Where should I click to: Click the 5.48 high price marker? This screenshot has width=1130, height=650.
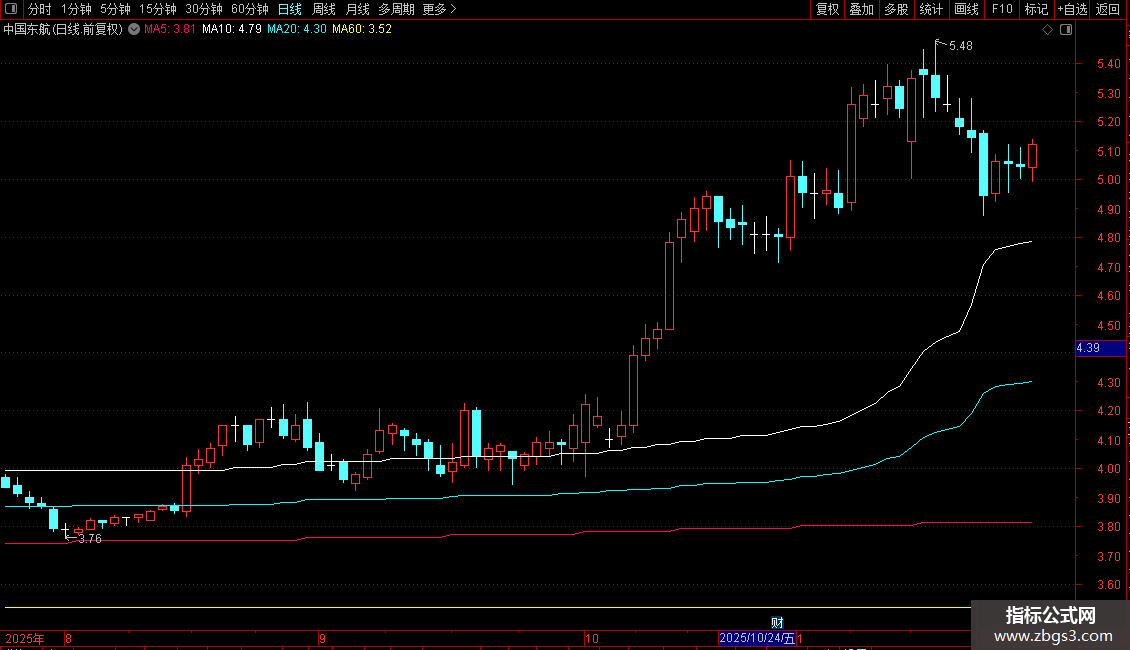(961, 46)
